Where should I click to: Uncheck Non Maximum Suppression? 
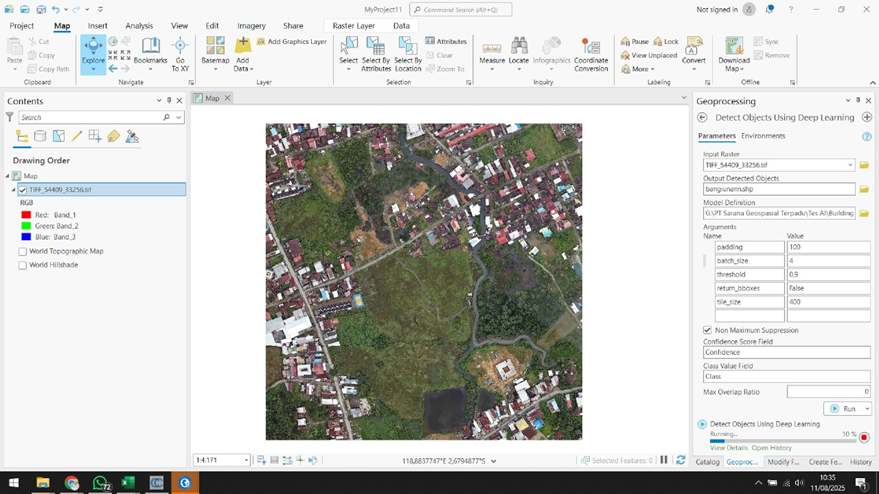707,330
